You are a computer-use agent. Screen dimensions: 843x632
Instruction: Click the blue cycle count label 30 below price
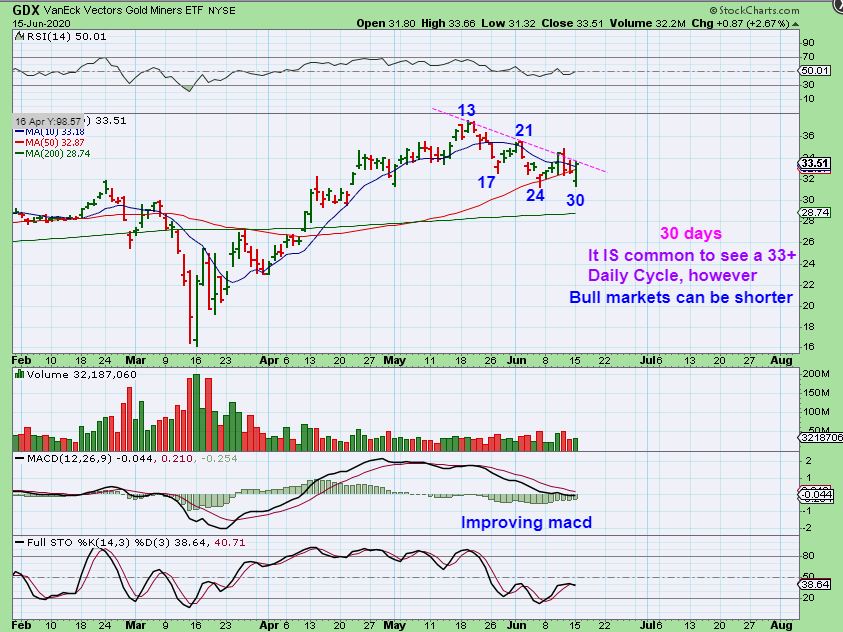click(575, 200)
